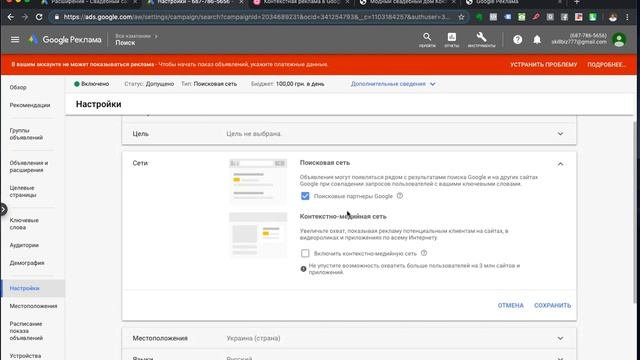Open Объявления и расширения in sidebar
The height and width of the screenshot is (360, 640).
click(x=29, y=167)
